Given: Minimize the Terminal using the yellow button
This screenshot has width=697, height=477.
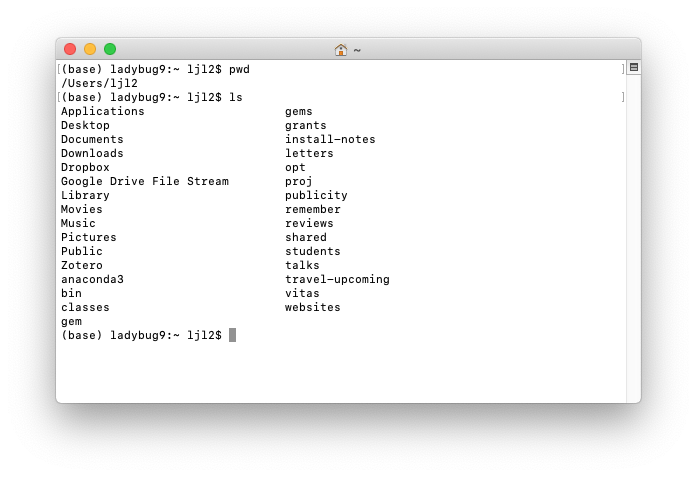Looking at the screenshot, I should click(x=90, y=49).
